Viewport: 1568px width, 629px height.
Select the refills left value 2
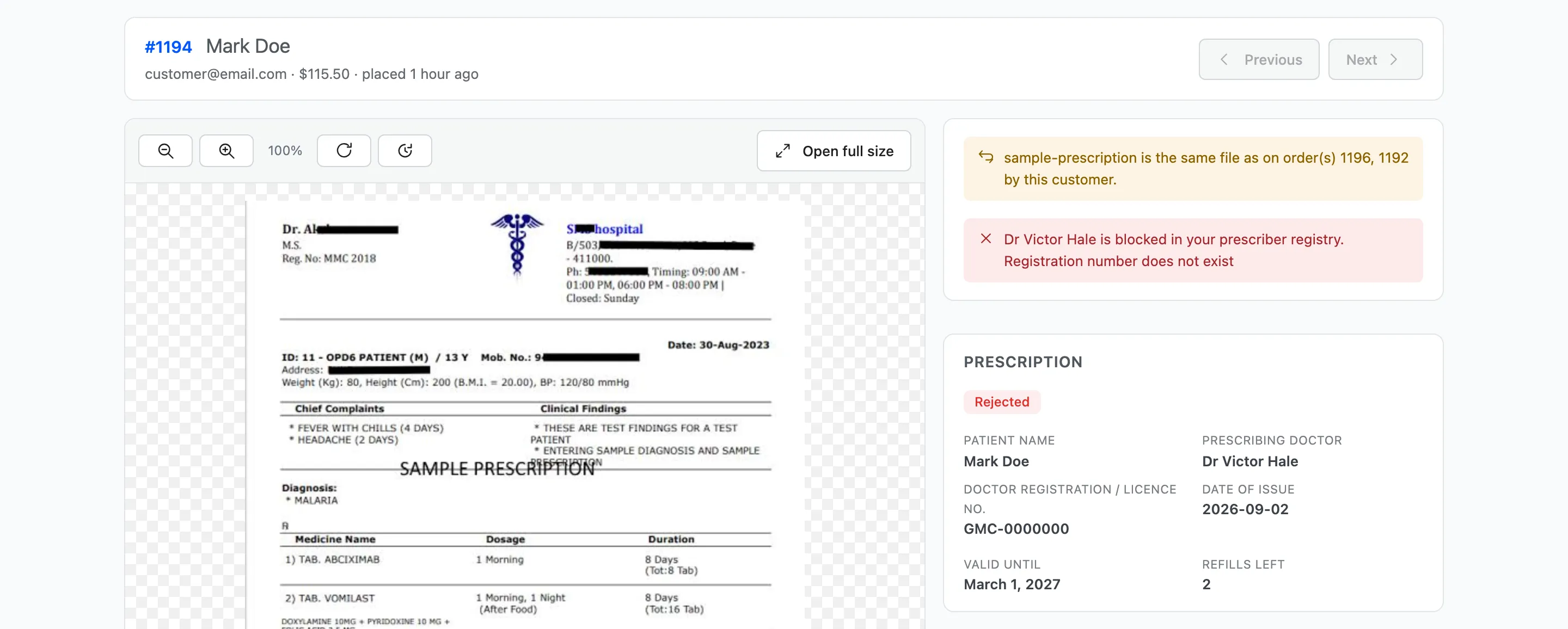pyautogui.click(x=1206, y=584)
